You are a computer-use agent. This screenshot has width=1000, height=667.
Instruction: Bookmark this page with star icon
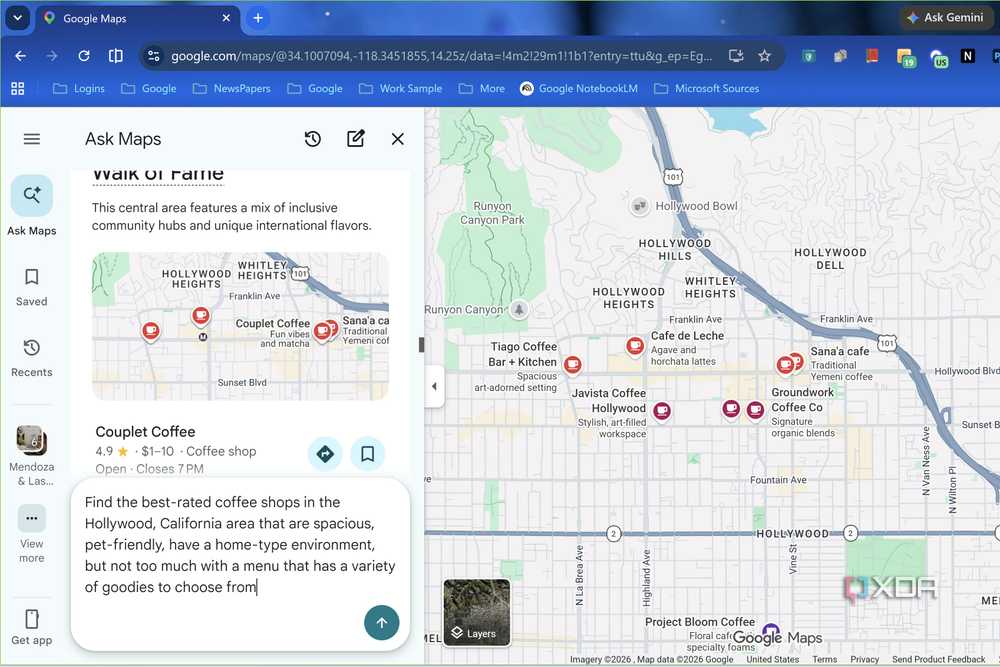pos(765,56)
